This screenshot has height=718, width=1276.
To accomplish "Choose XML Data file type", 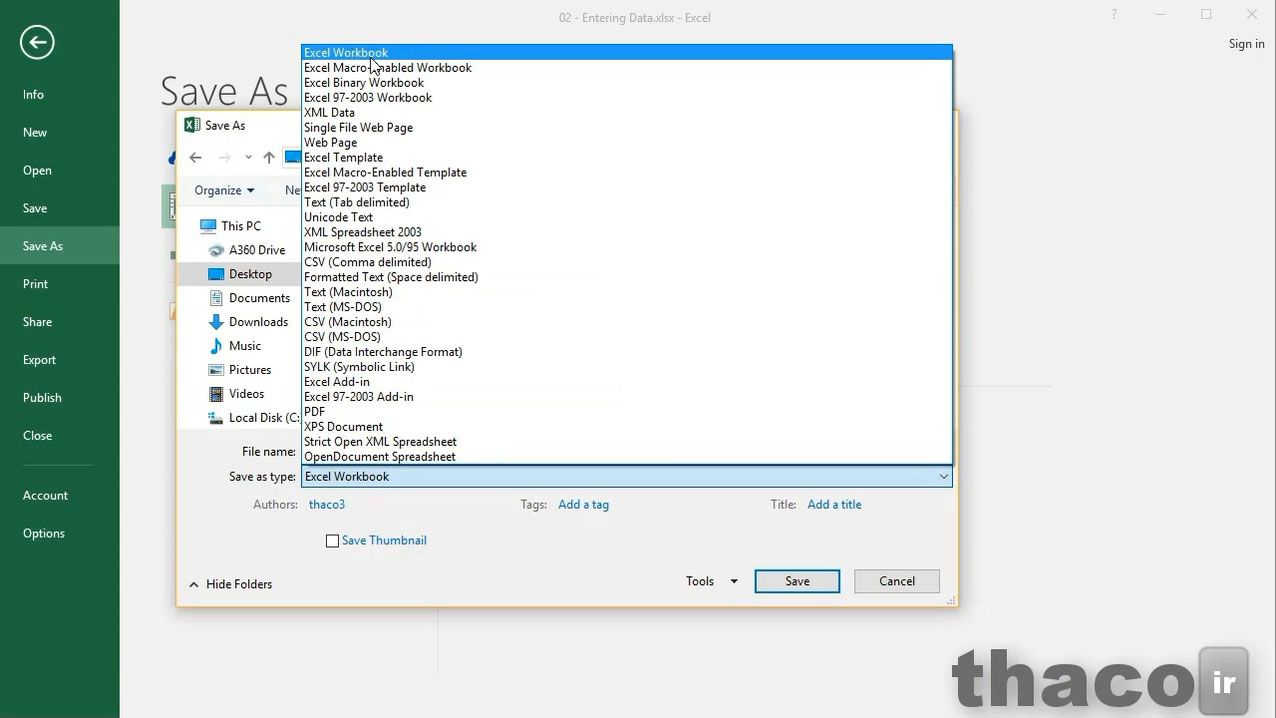I will pyautogui.click(x=627, y=113).
